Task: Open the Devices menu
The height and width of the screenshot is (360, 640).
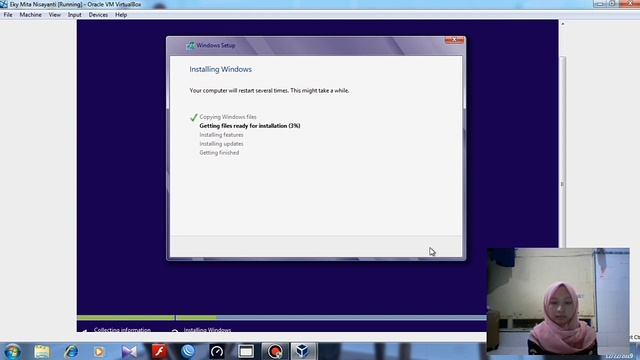Action: coord(98,15)
